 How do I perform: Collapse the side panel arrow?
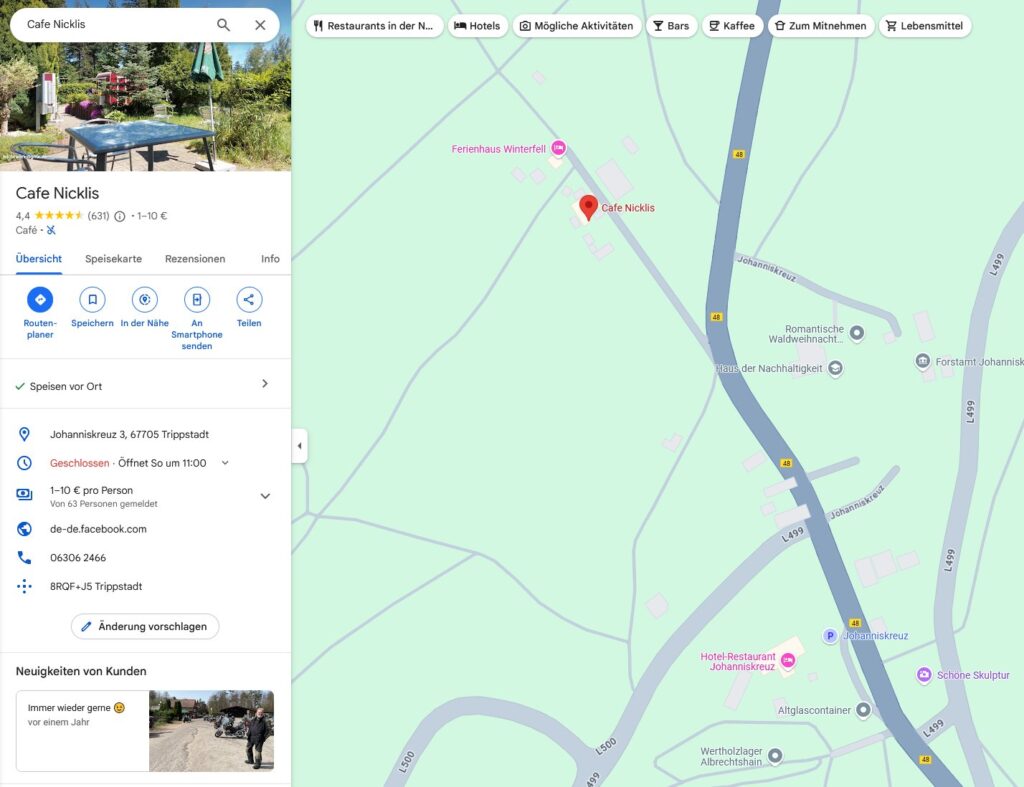(300, 446)
